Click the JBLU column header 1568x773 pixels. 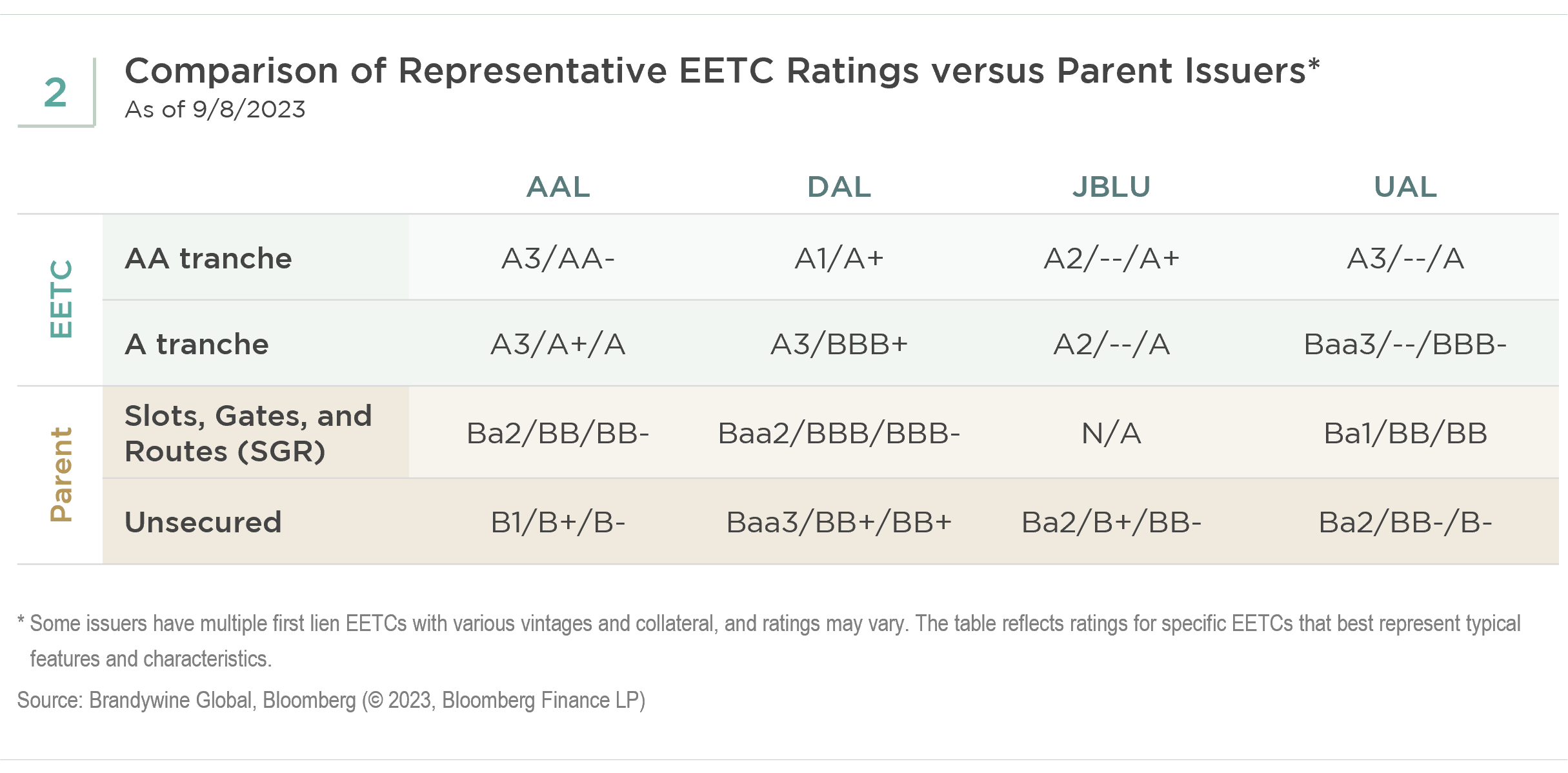[1111, 187]
